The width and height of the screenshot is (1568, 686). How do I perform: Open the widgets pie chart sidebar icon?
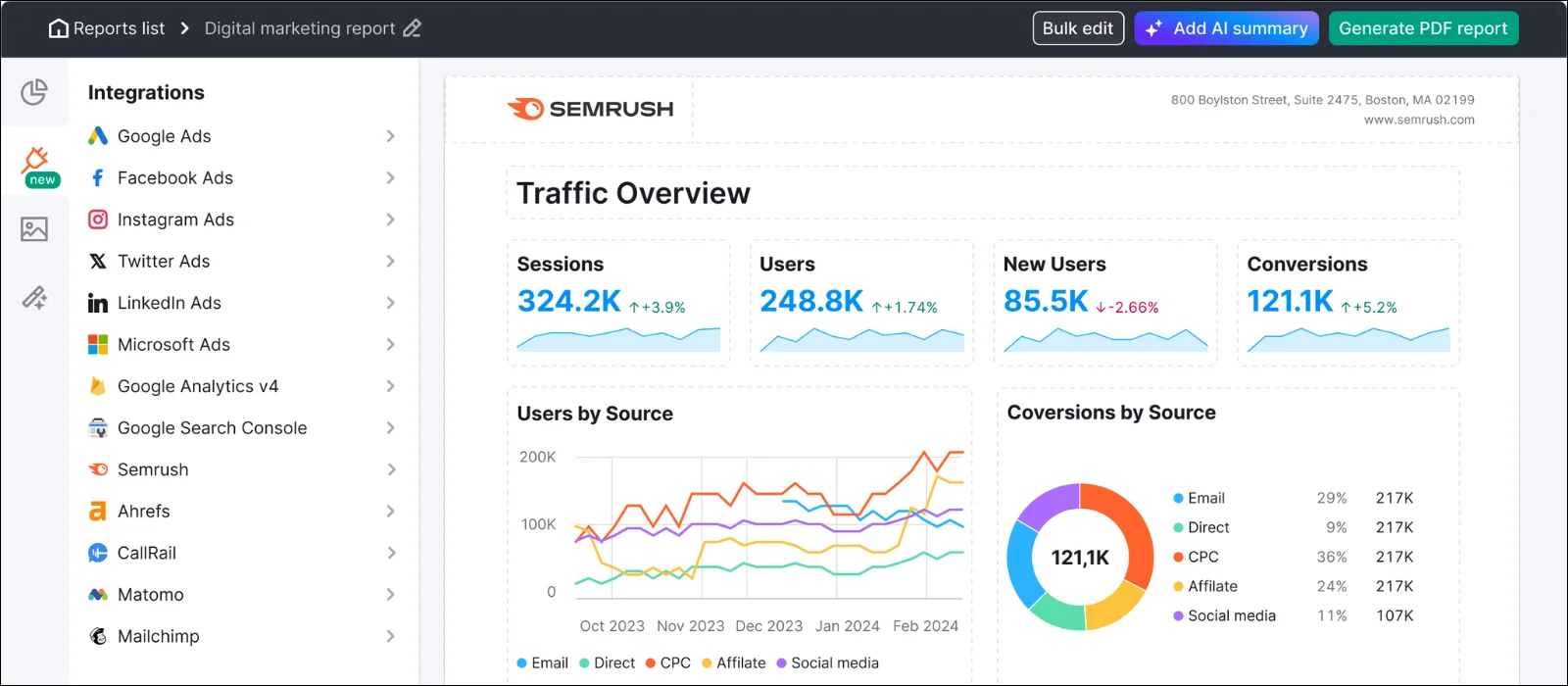[34, 92]
